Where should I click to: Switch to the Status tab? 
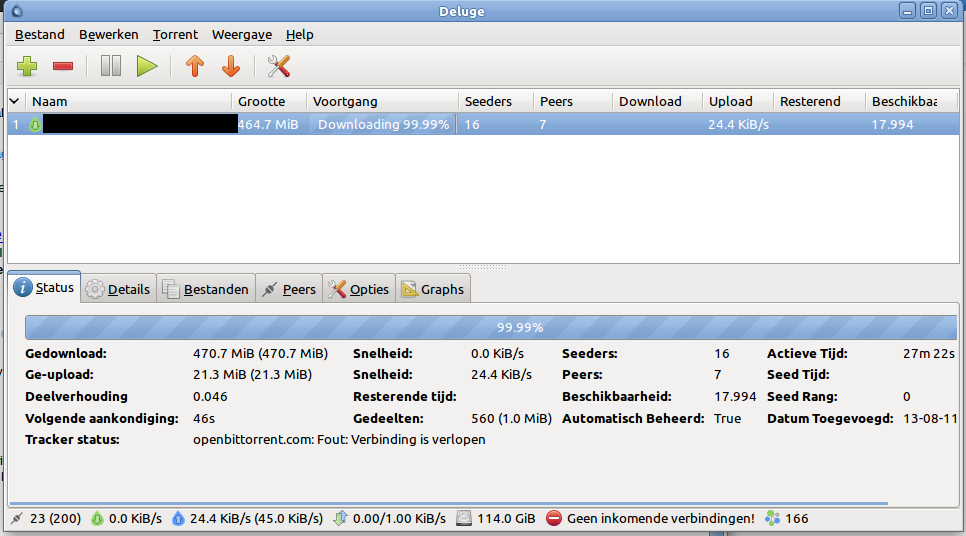44,287
